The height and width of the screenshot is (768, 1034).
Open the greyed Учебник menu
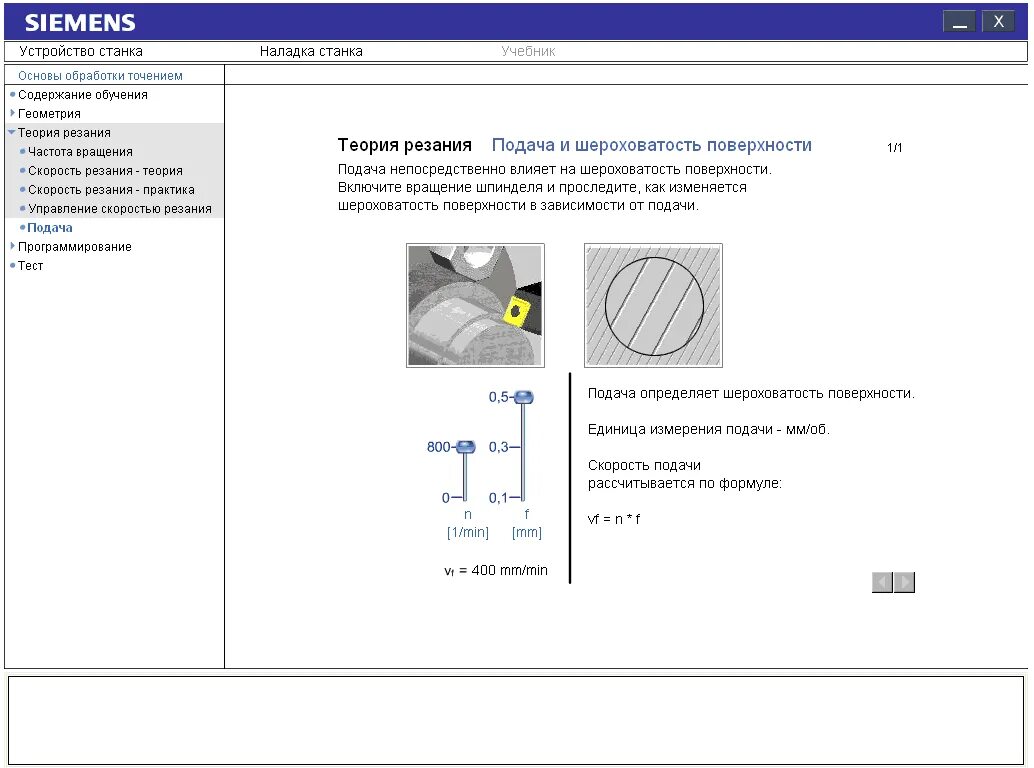click(x=528, y=51)
